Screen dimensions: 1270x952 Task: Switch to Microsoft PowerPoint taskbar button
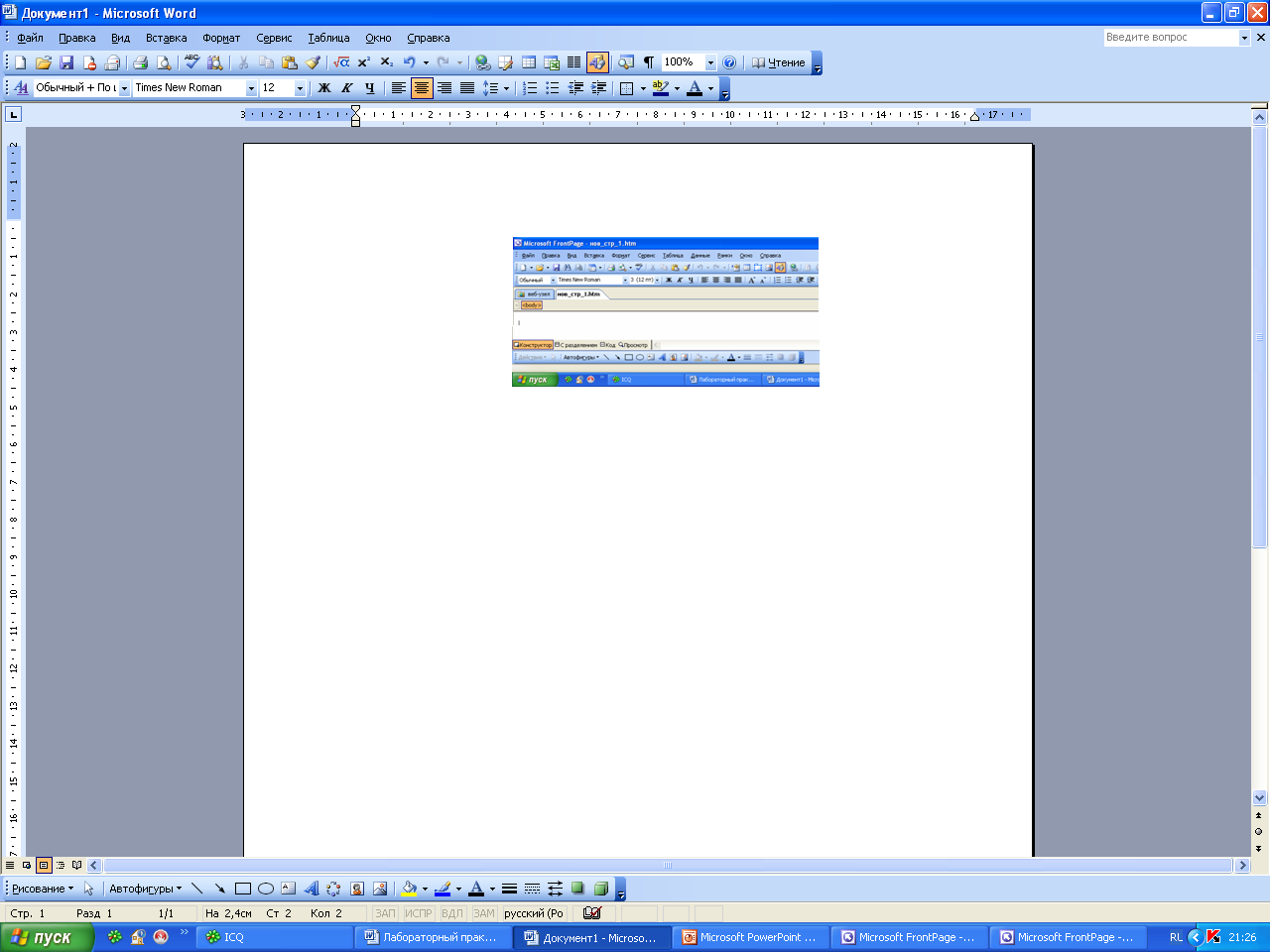[x=751, y=937]
